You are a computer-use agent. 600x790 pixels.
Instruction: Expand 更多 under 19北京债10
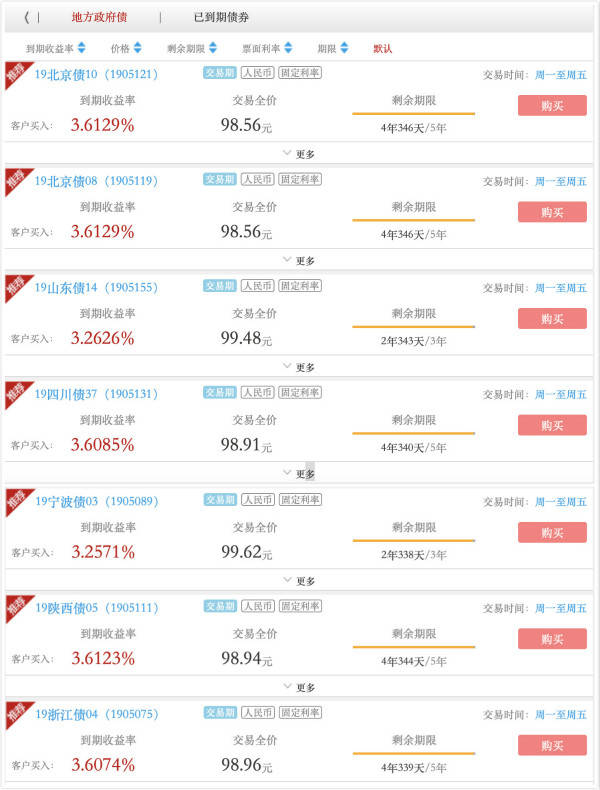(299, 154)
